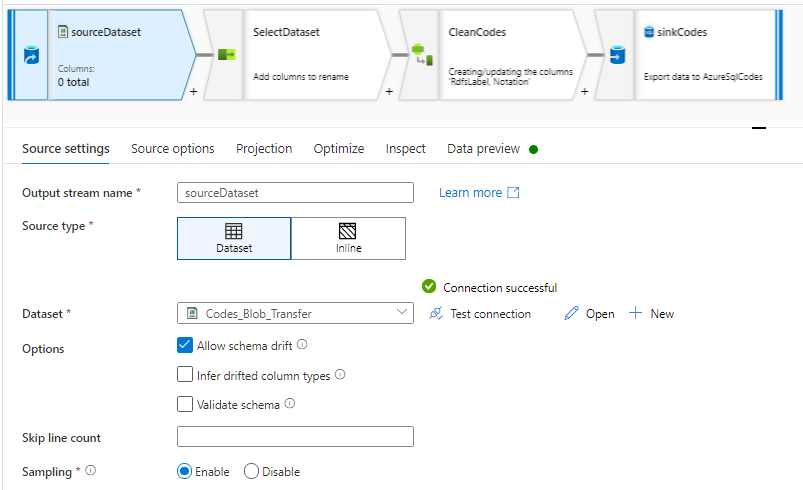Check the Validate schema option
The height and width of the screenshot is (490, 803).
[184, 405]
